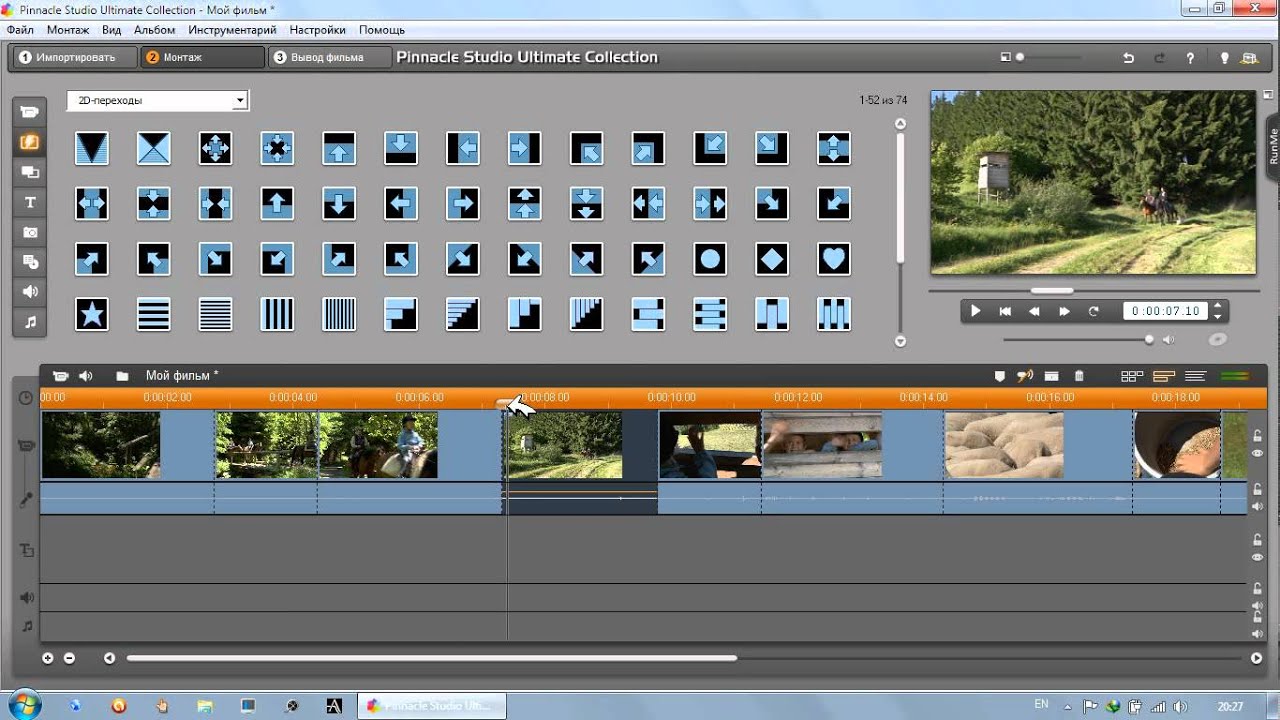The image size is (1280, 720).
Task: Expand the RunMe side tab
Action: point(1273,146)
